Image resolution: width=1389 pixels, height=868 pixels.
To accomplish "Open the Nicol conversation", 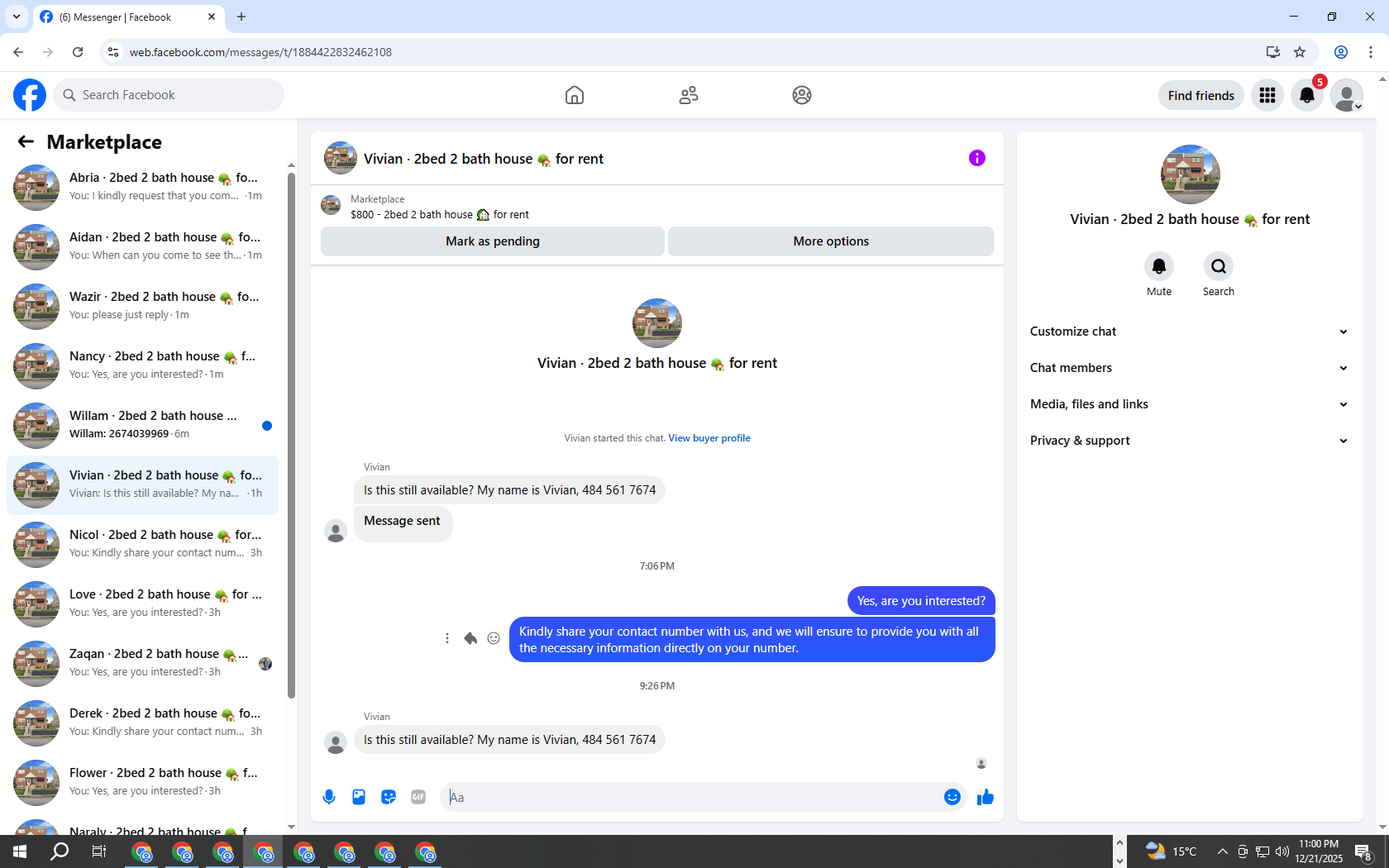I will [143, 544].
